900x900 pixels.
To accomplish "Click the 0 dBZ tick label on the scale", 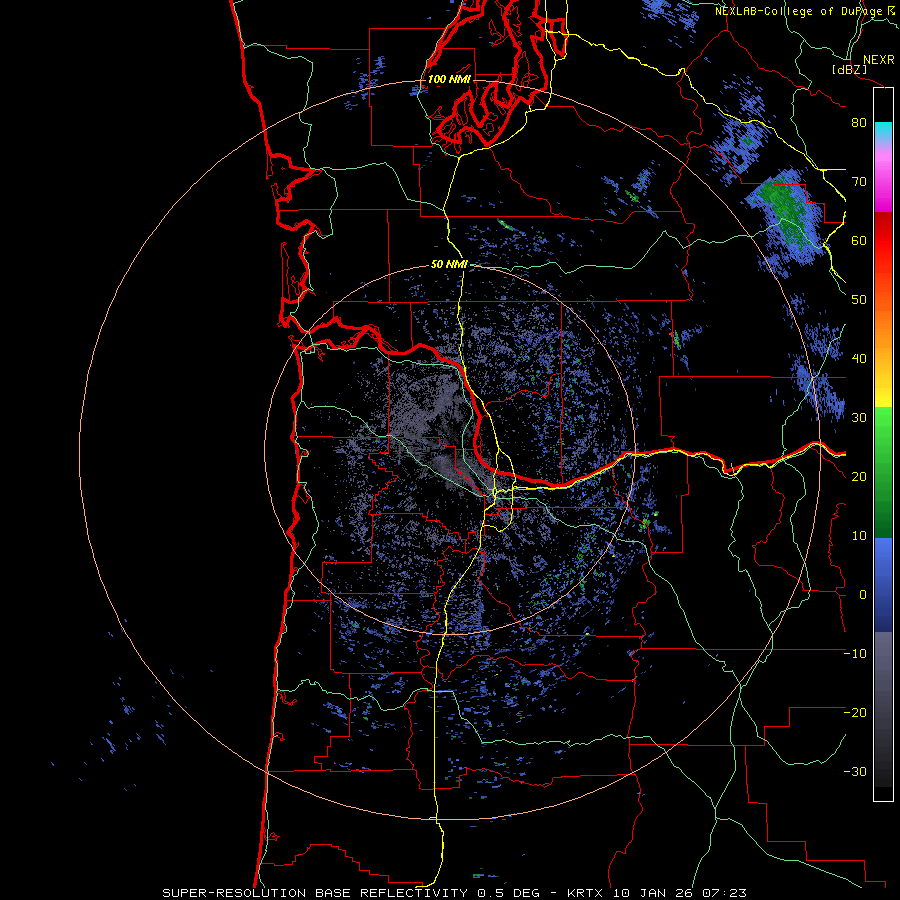I will coord(863,595).
